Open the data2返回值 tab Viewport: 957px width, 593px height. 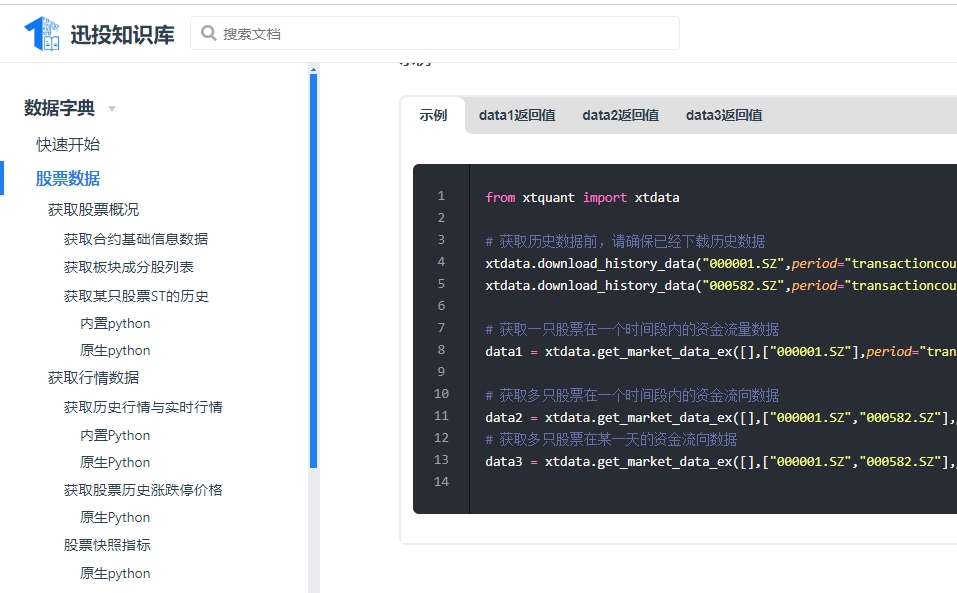click(x=620, y=115)
